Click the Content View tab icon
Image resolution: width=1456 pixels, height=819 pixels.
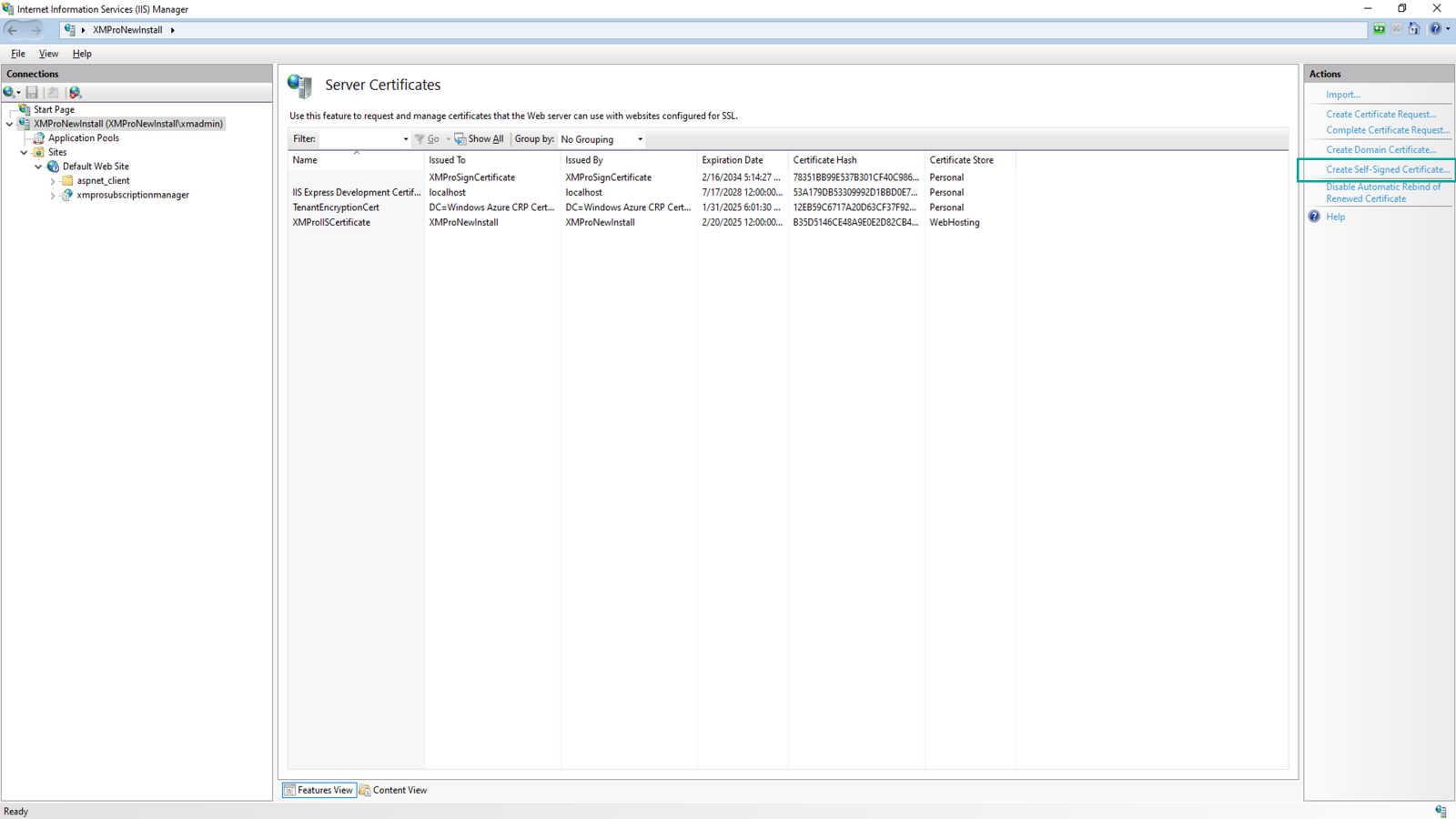[365, 790]
